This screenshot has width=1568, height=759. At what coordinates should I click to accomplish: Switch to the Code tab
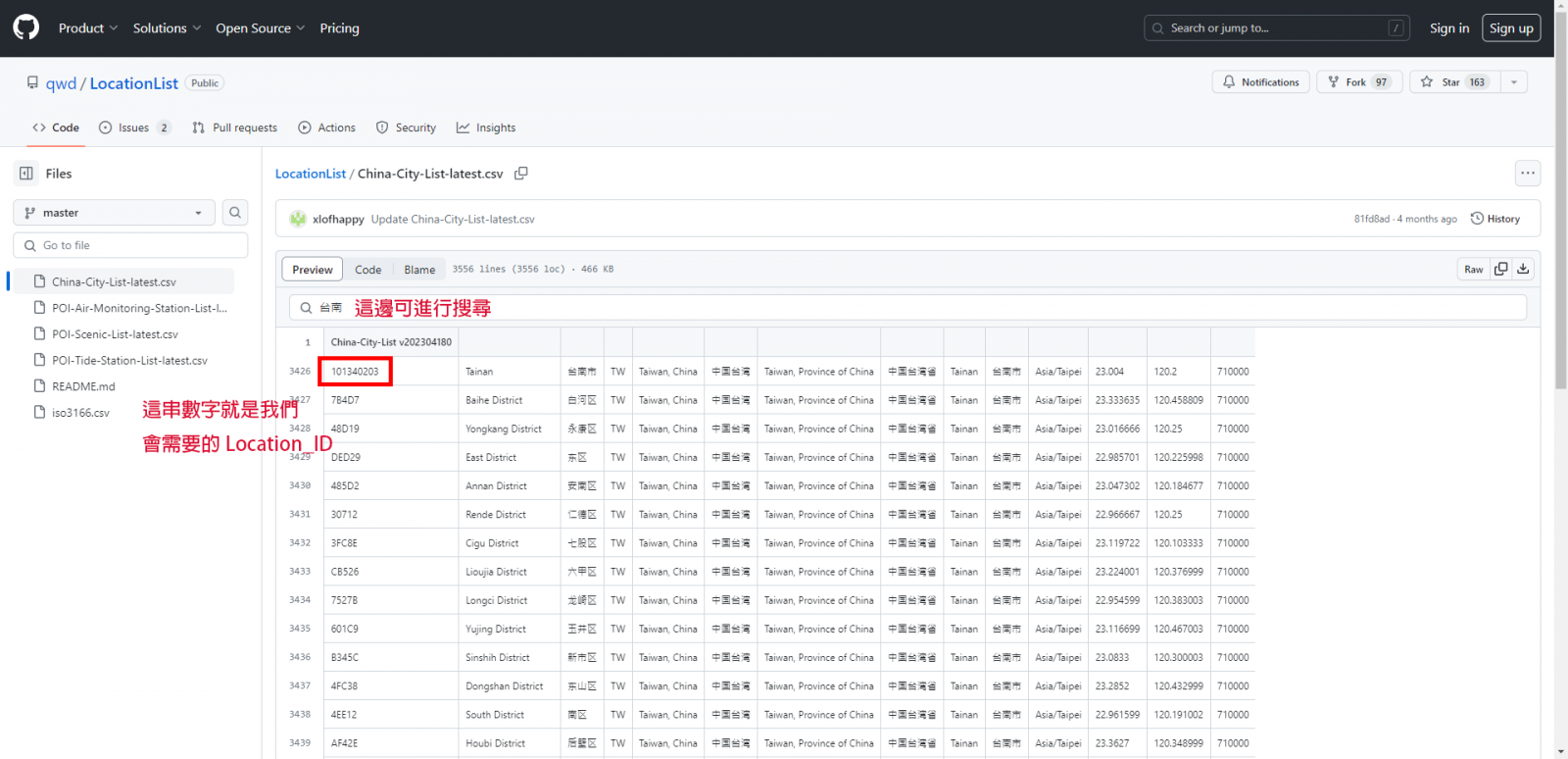(56, 127)
